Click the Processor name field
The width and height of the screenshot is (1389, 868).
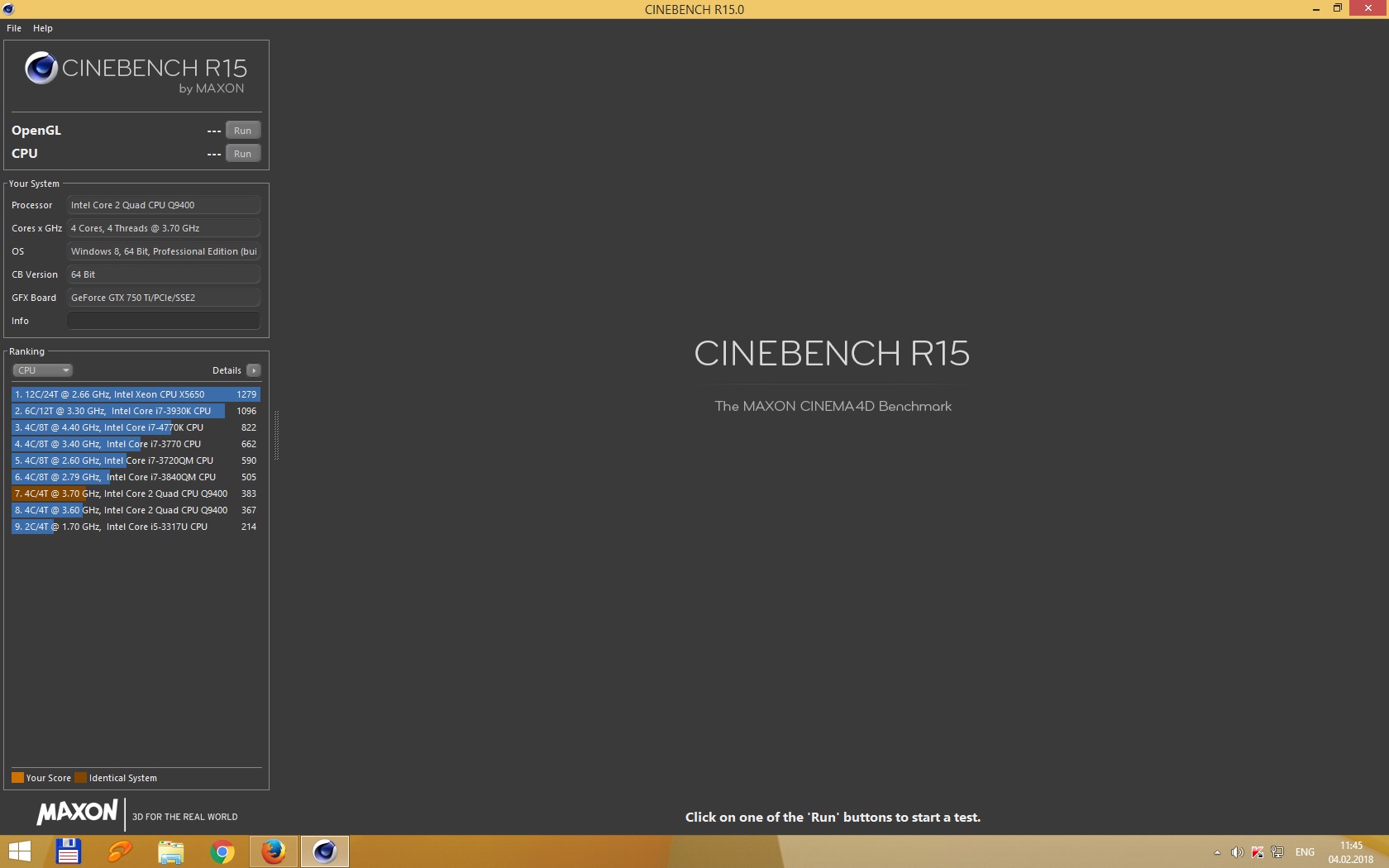(x=164, y=205)
